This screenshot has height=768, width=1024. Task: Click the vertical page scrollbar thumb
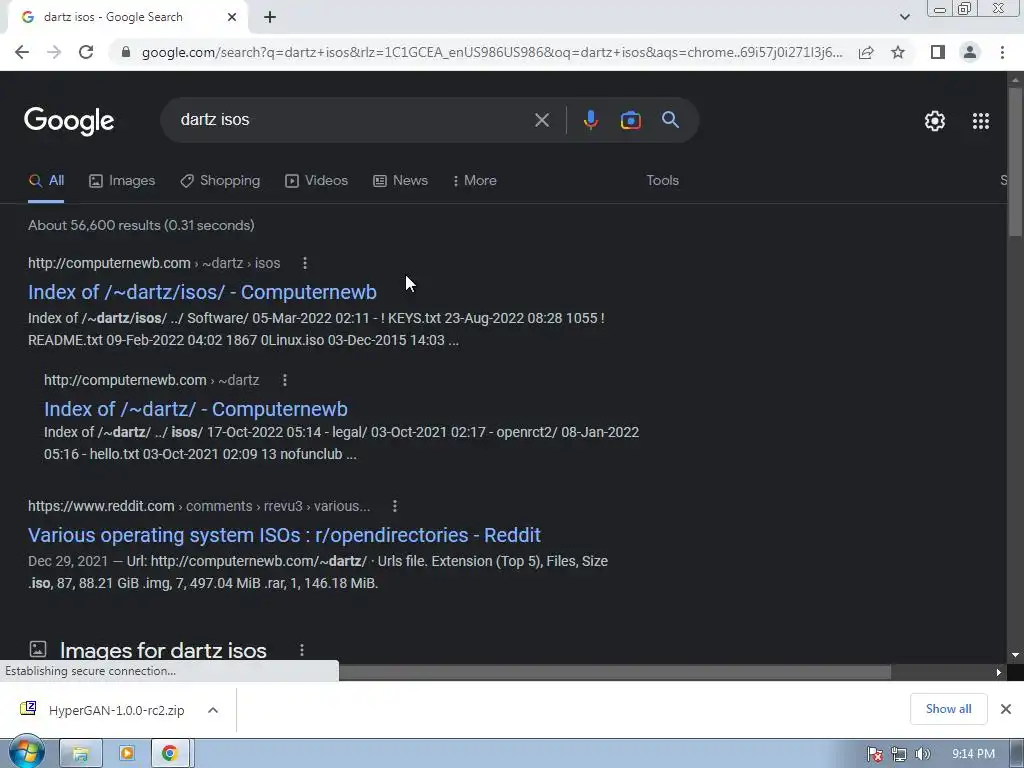[1015, 160]
